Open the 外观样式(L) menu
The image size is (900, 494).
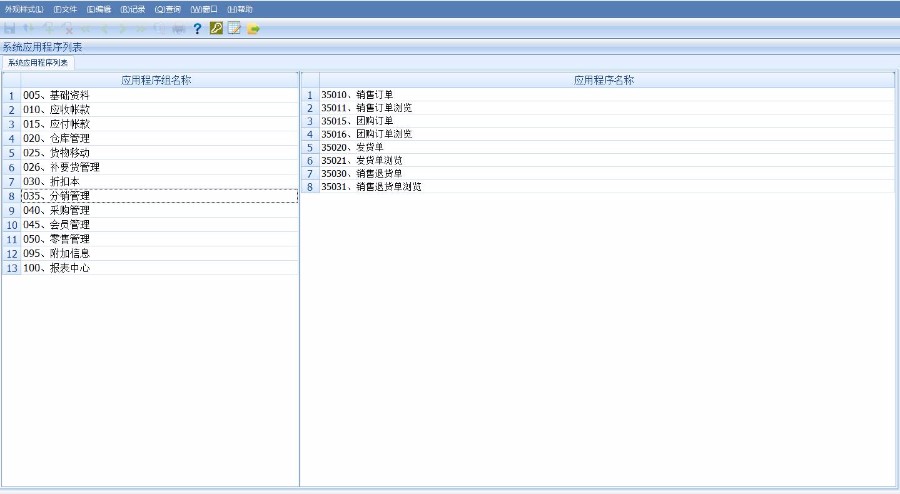pyautogui.click(x=24, y=9)
